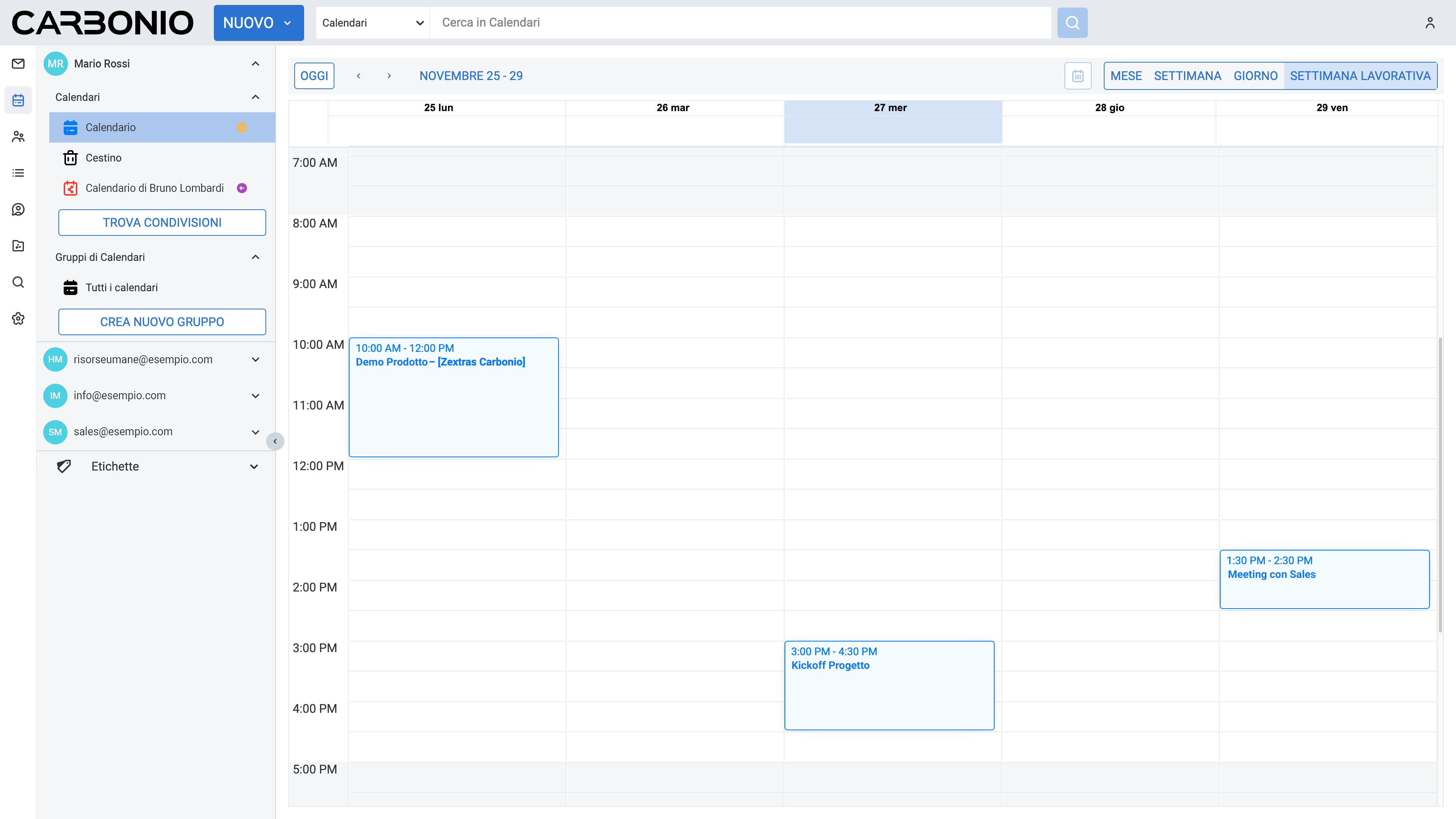Screen dimensions: 1456x819
Task: Open the Contacts module icon
Action: coord(18,137)
